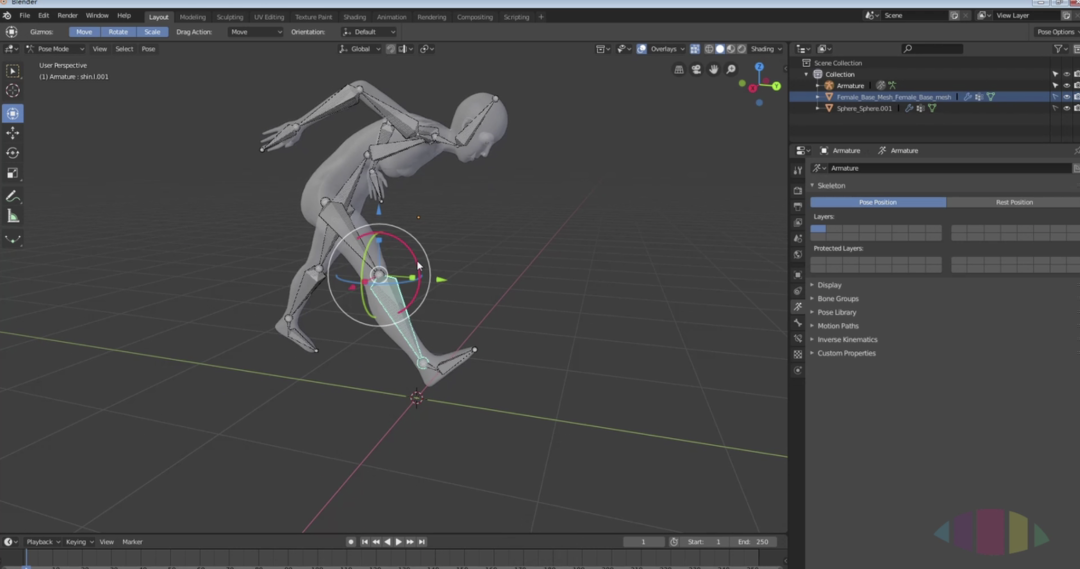Click the zoom magnifier navigation icon
This screenshot has height=569, width=1080.
click(731, 69)
